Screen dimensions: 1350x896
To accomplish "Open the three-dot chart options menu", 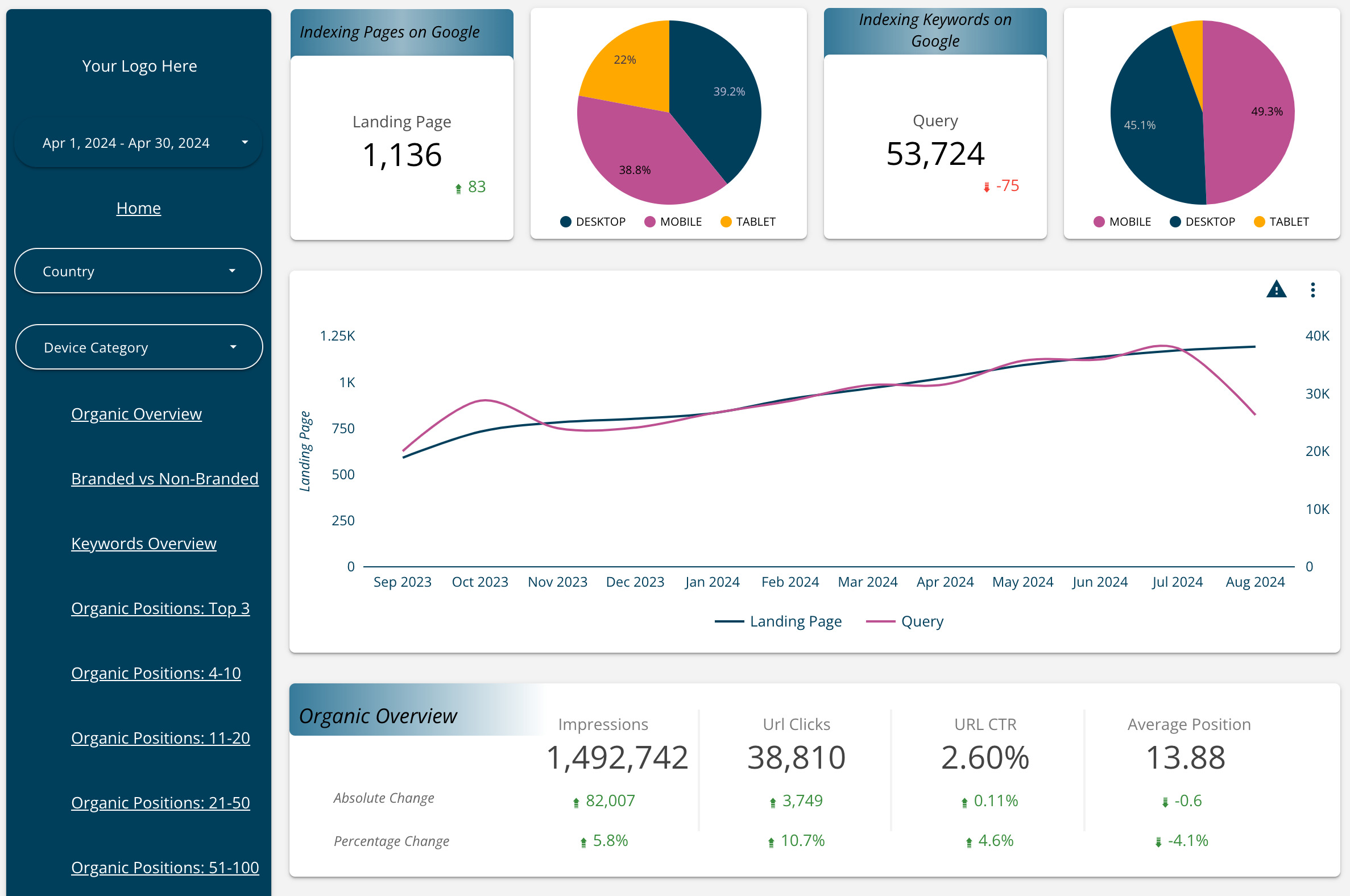I will pyautogui.click(x=1312, y=290).
